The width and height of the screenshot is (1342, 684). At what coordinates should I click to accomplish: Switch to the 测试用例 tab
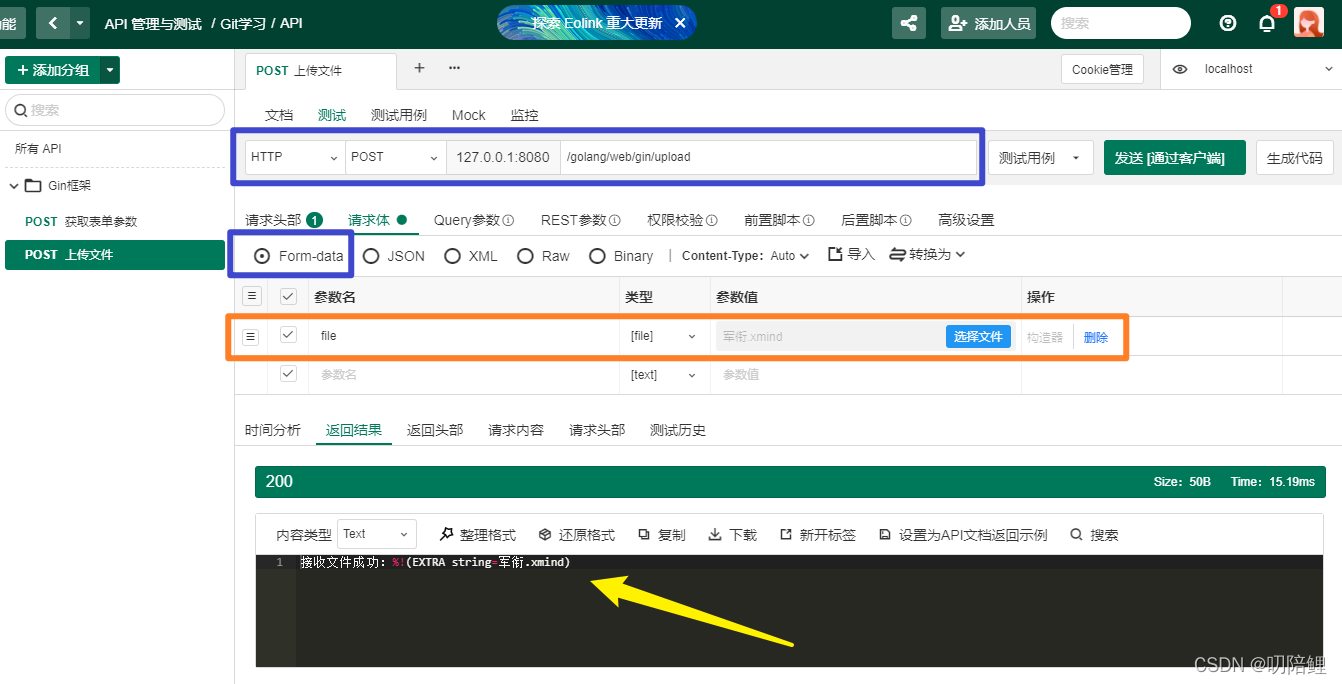(x=399, y=115)
